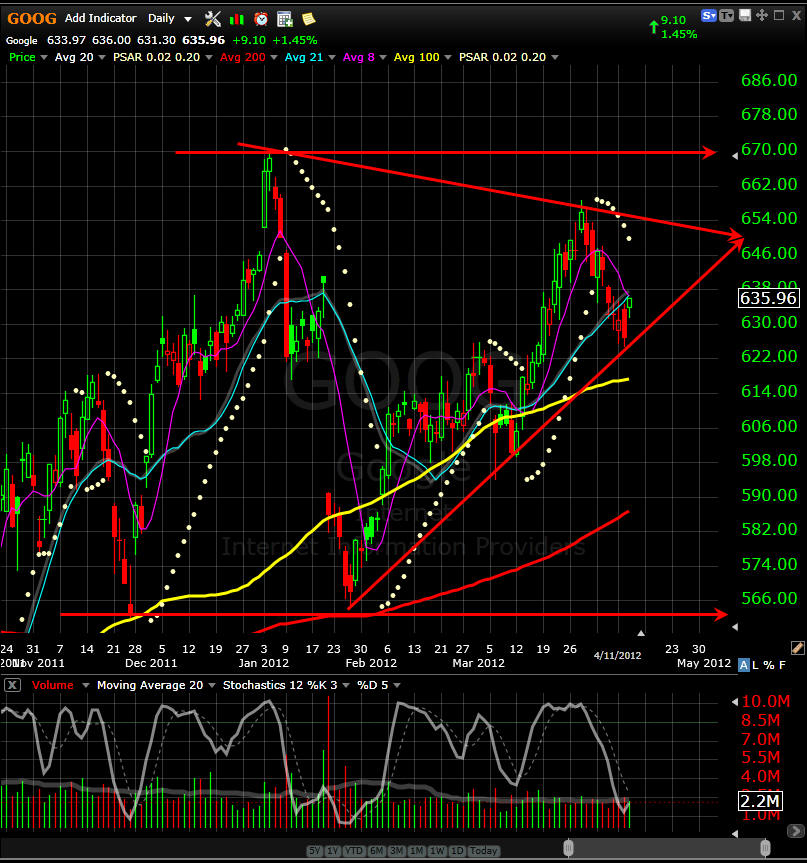Click the white triangle date marker
Image resolution: width=807 pixels, height=863 pixels.
tap(641, 633)
